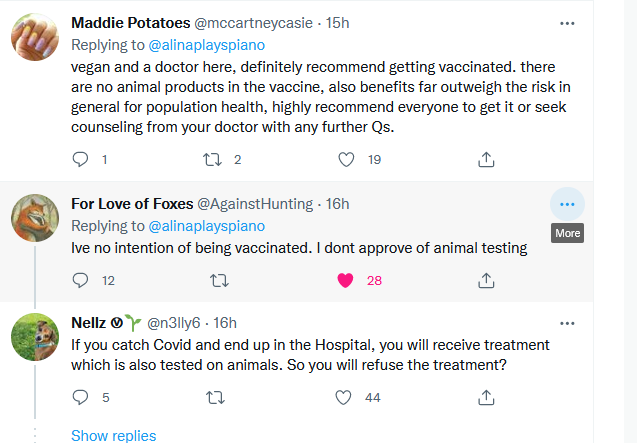Retweet Nellz's Covid treatment tweet
637x443 pixels.
pyautogui.click(x=213, y=397)
